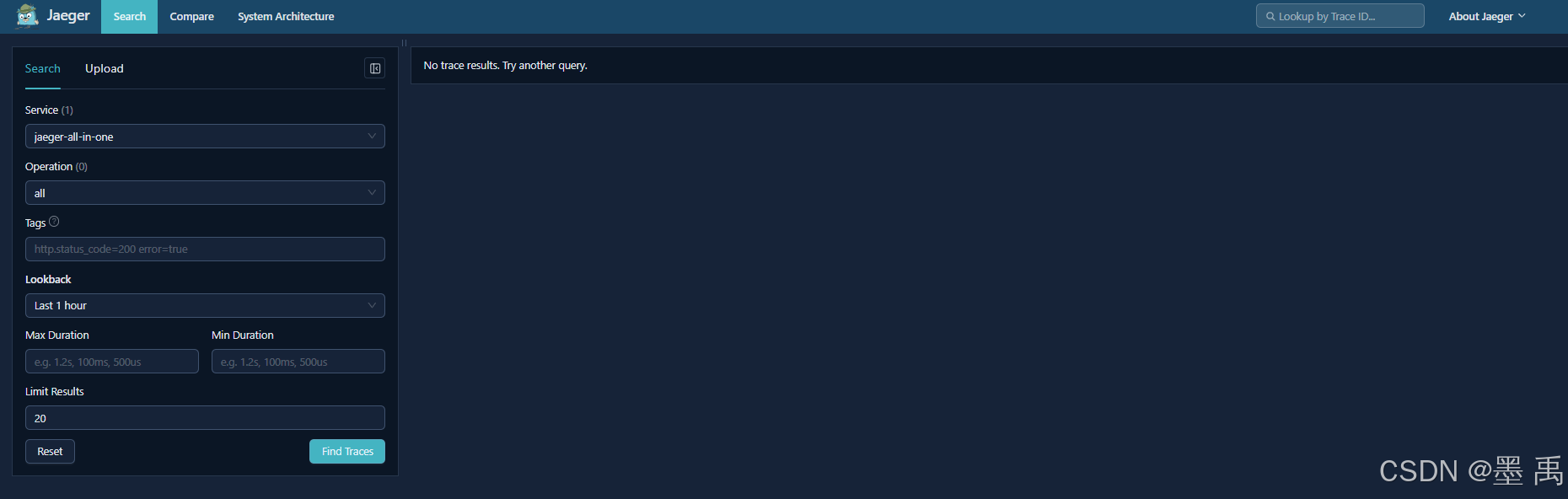Screen dimensions: 1568x499
Task: Open the Search tab in top navigation
Action: tap(130, 17)
